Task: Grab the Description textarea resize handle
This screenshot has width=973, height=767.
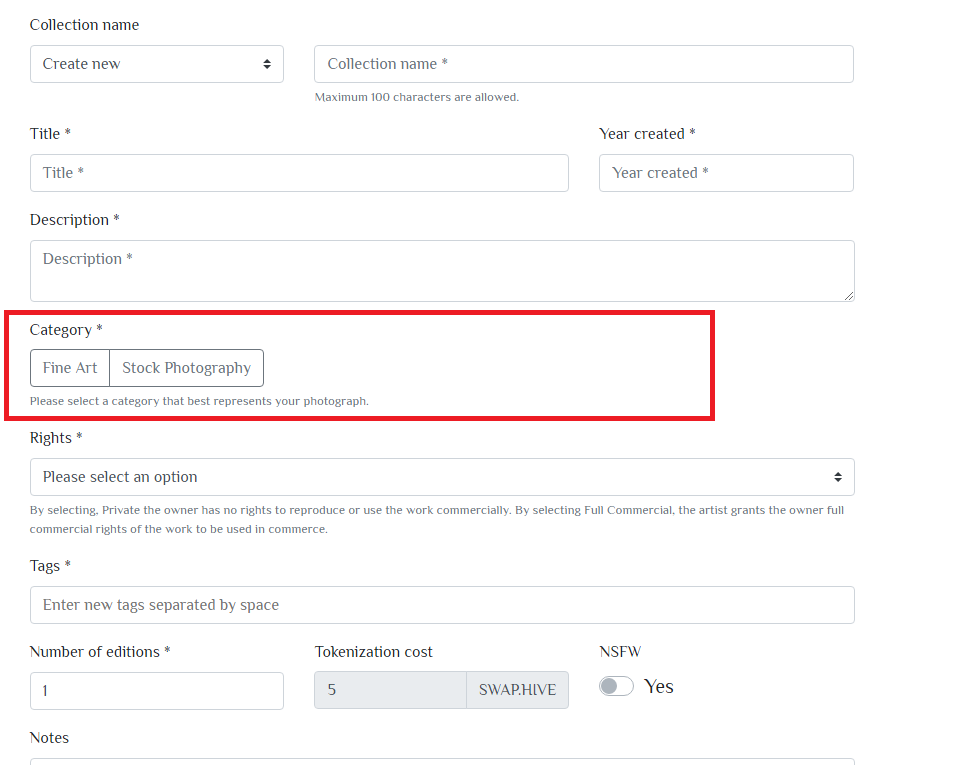Action: (x=849, y=296)
